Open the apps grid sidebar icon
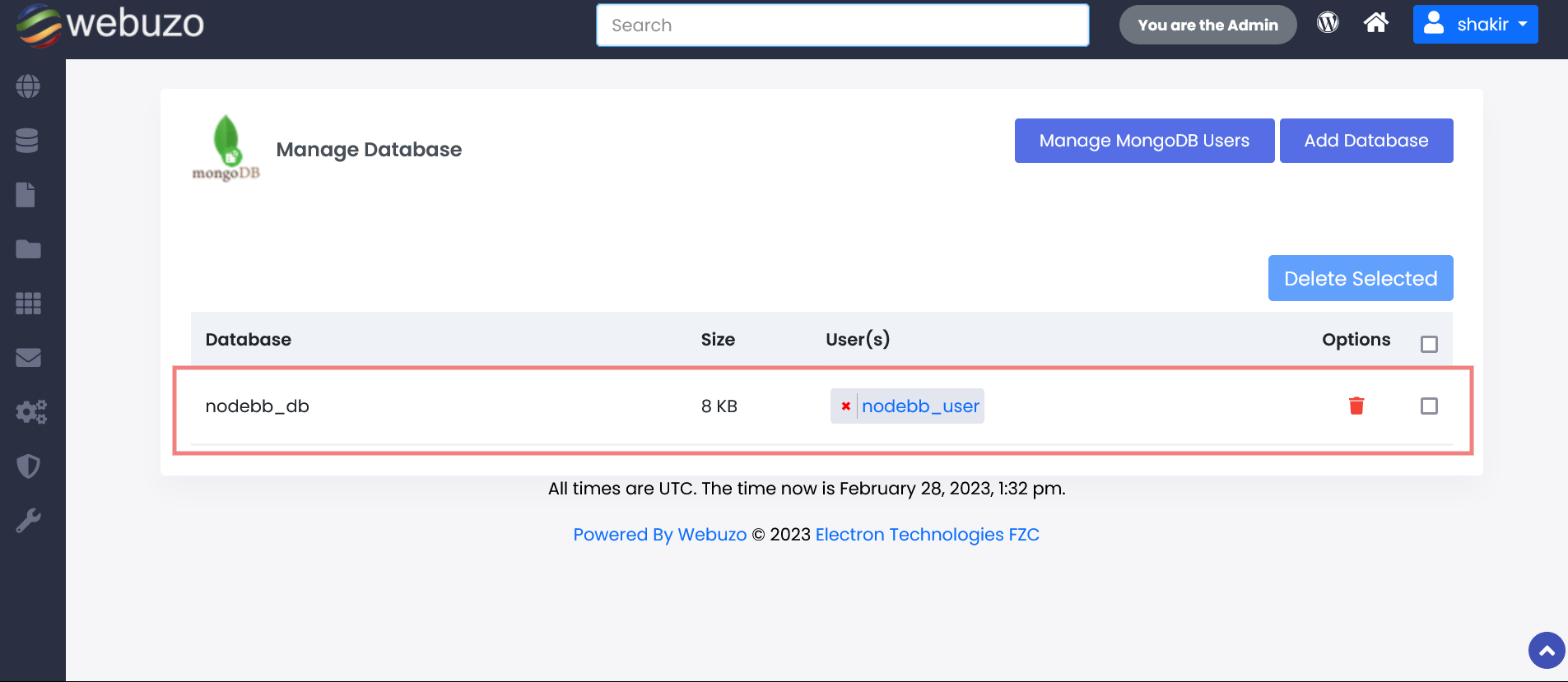Screen dimensions: 1568x682 28,304
